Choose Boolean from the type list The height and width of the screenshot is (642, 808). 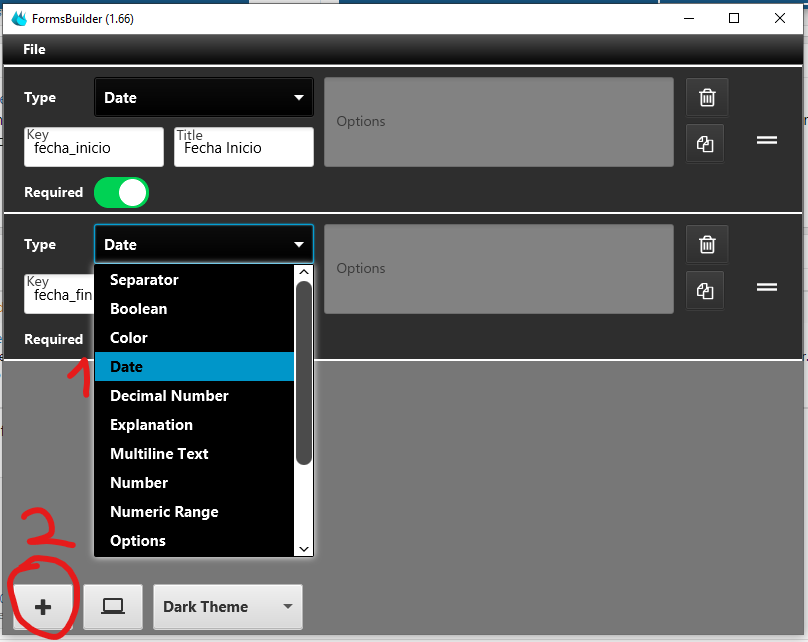[x=194, y=309]
